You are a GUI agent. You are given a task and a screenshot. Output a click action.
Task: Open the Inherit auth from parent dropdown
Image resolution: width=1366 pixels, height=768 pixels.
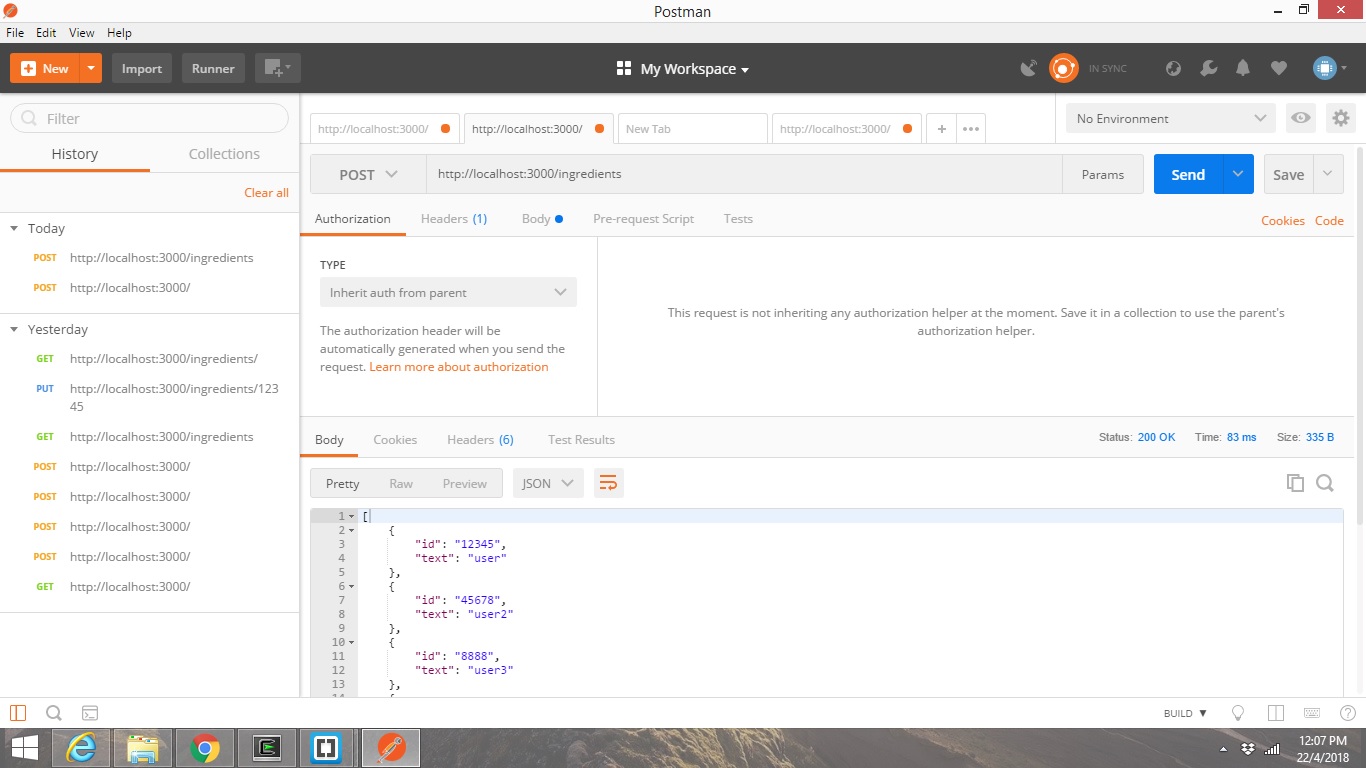click(x=448, y=293)
